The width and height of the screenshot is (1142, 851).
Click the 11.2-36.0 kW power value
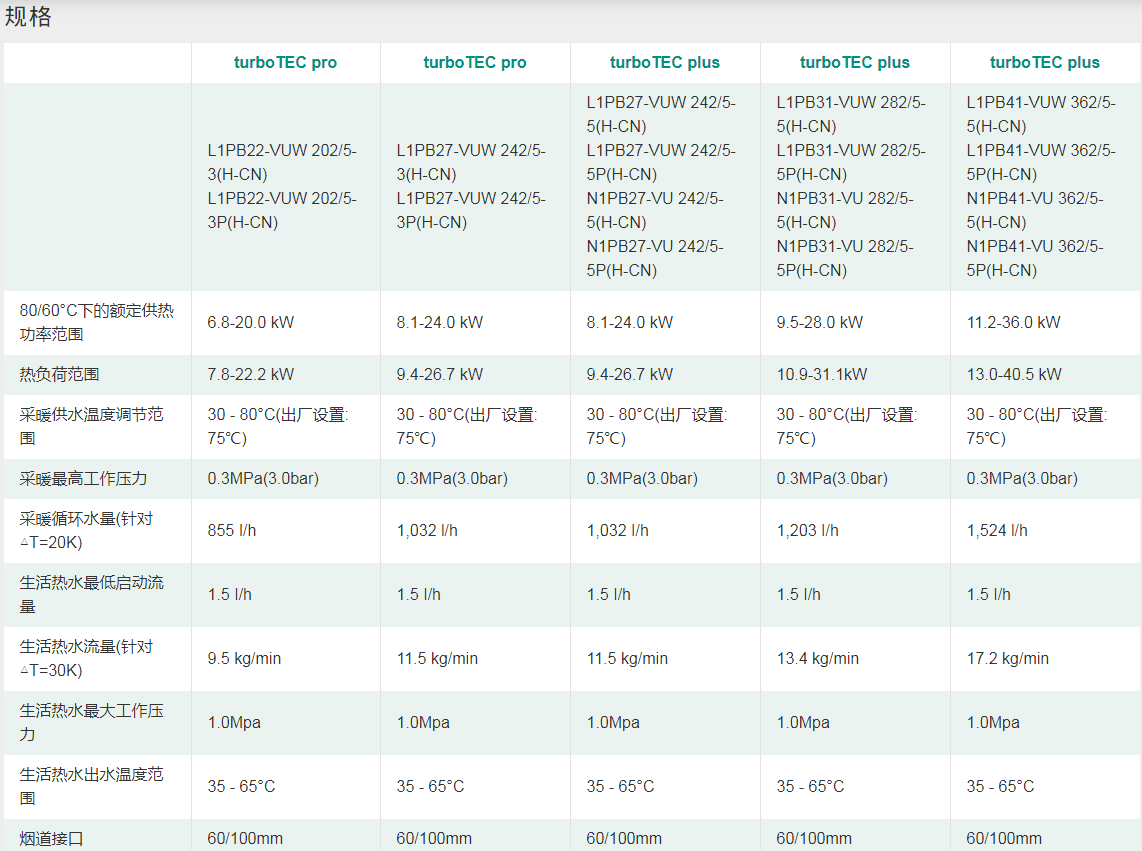pyautogui.click(x=1013, y=322)
